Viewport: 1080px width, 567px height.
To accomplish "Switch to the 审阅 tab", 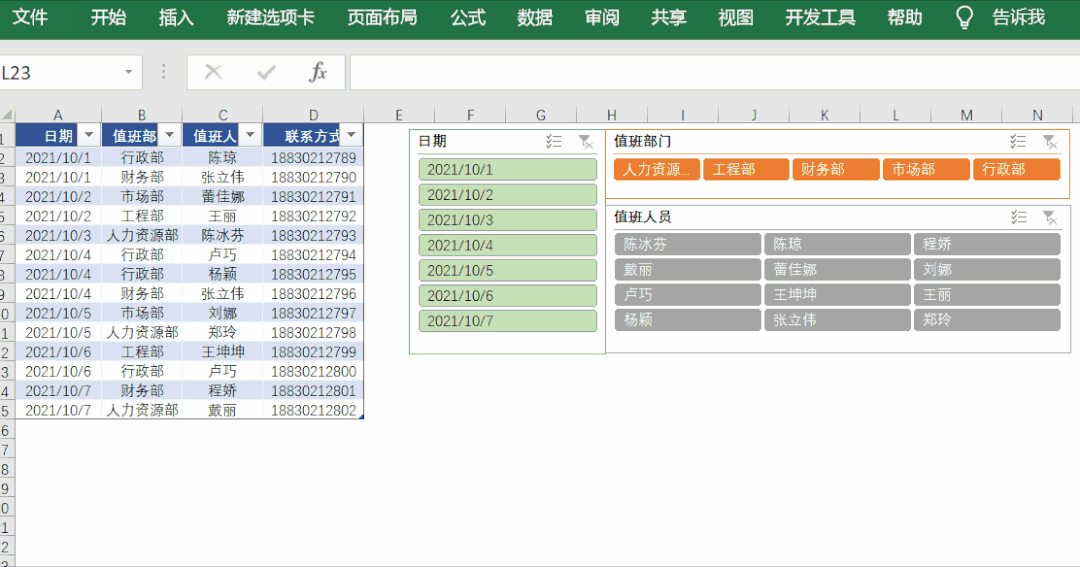I will pos(602,17).
